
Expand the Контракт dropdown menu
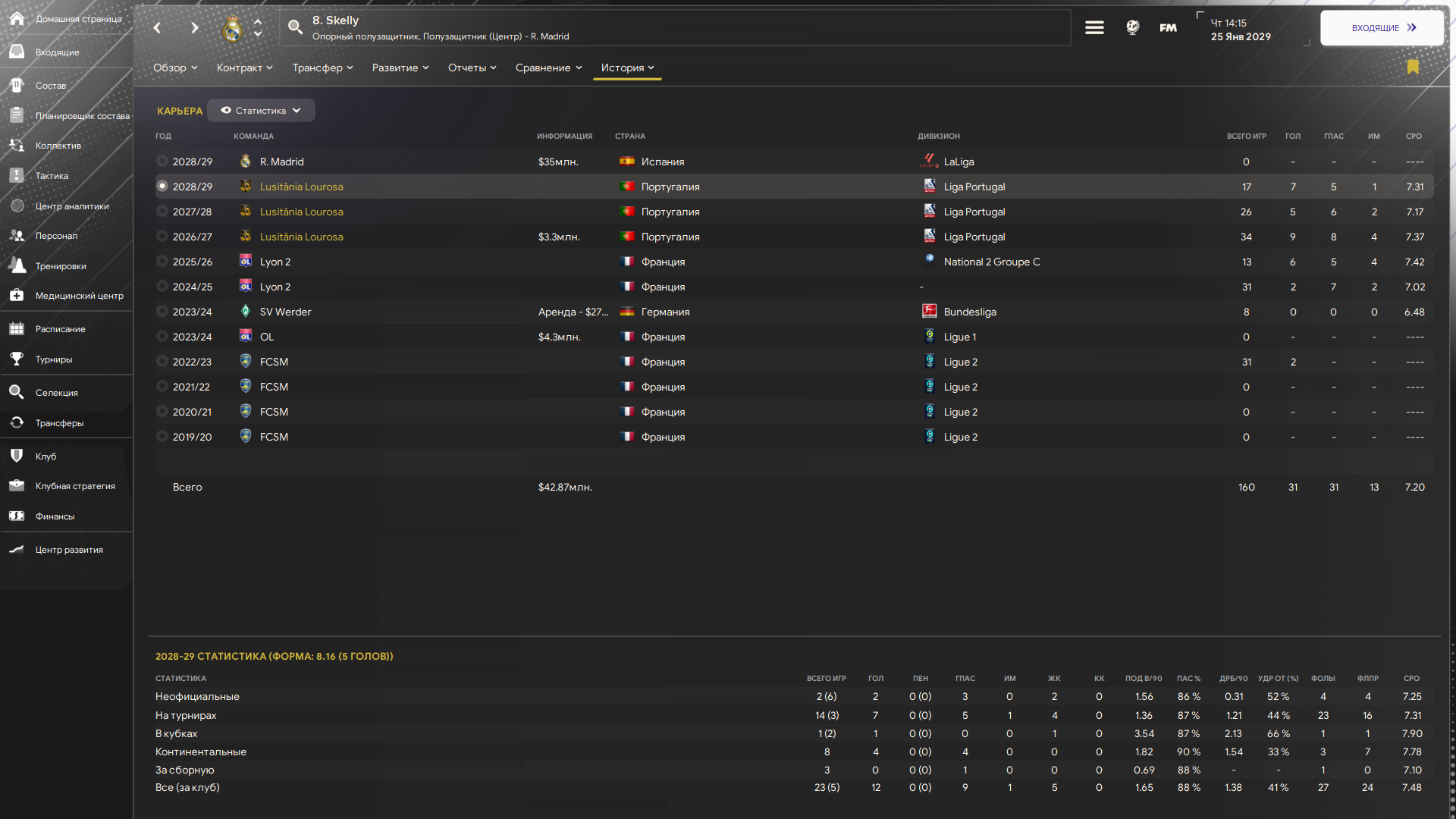pyautogui.click(x=244, y=67)
